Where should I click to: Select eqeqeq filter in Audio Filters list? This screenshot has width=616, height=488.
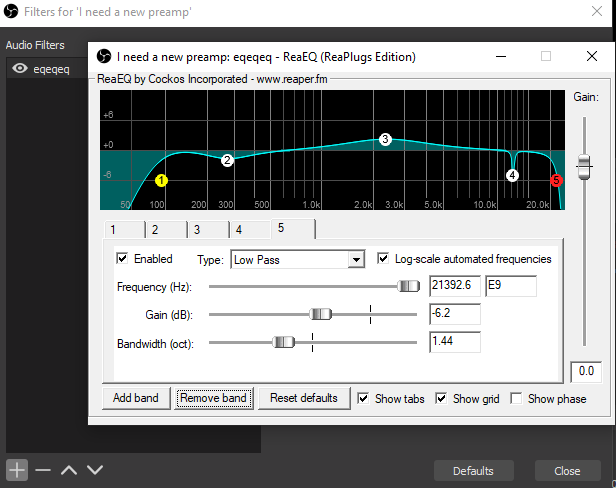click(x=47, y=69)
